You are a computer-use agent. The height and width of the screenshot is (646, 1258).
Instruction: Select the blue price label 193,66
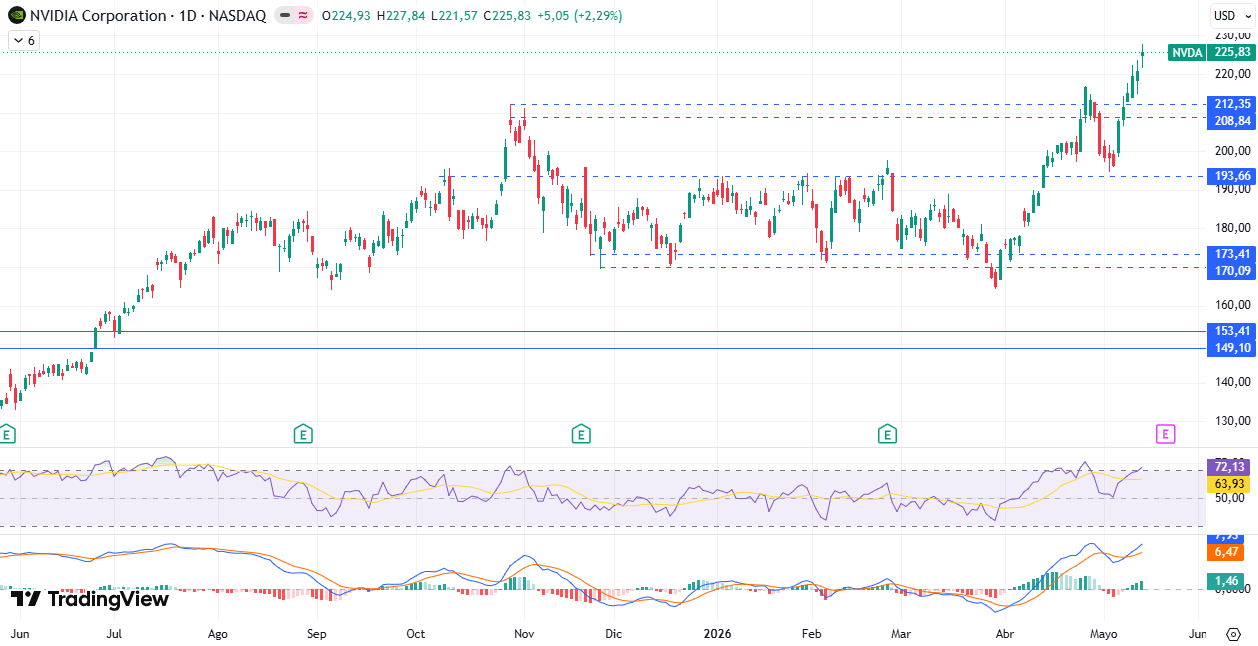pyautogui.click(x=1232, y=176)
